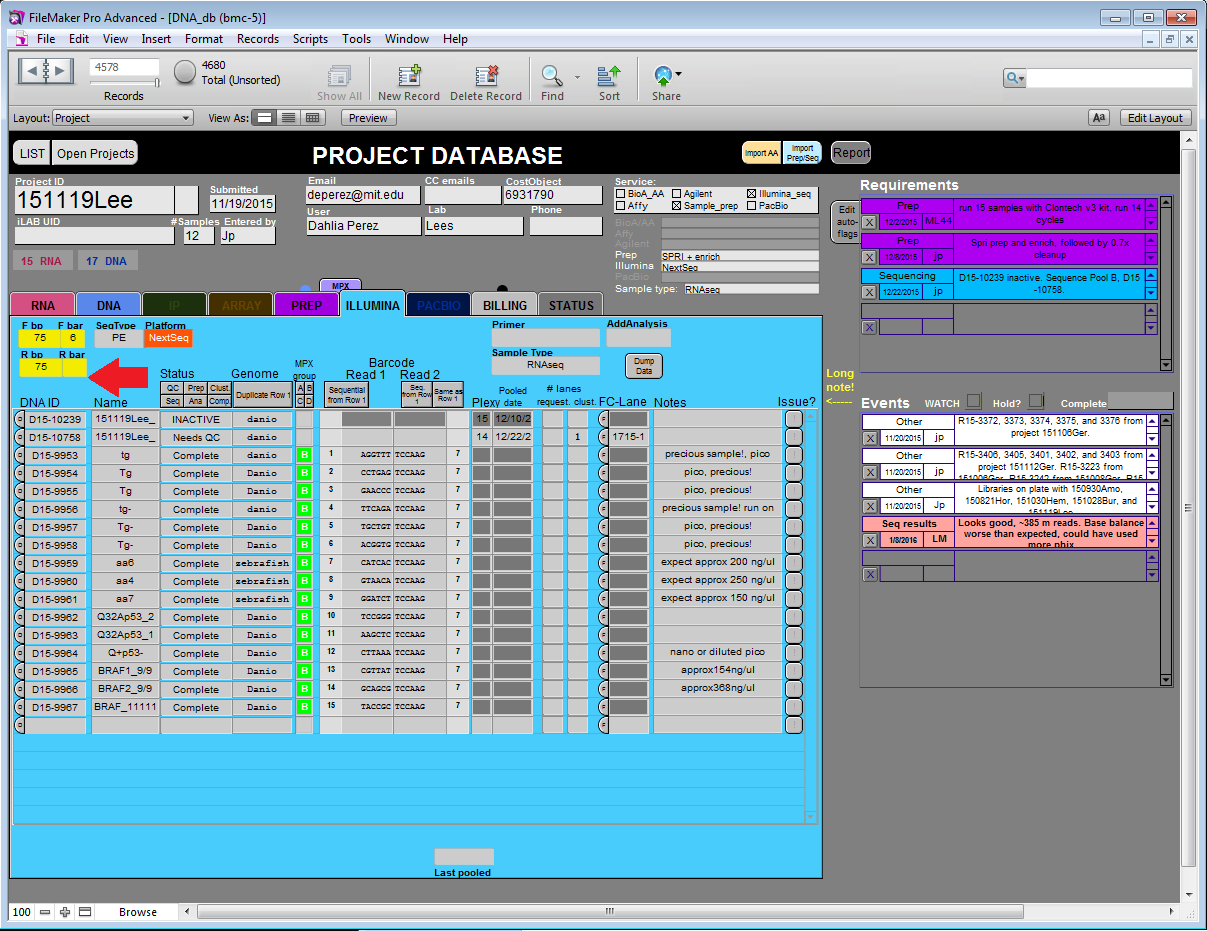Open the Find magnifier tool

pos(551,76)
